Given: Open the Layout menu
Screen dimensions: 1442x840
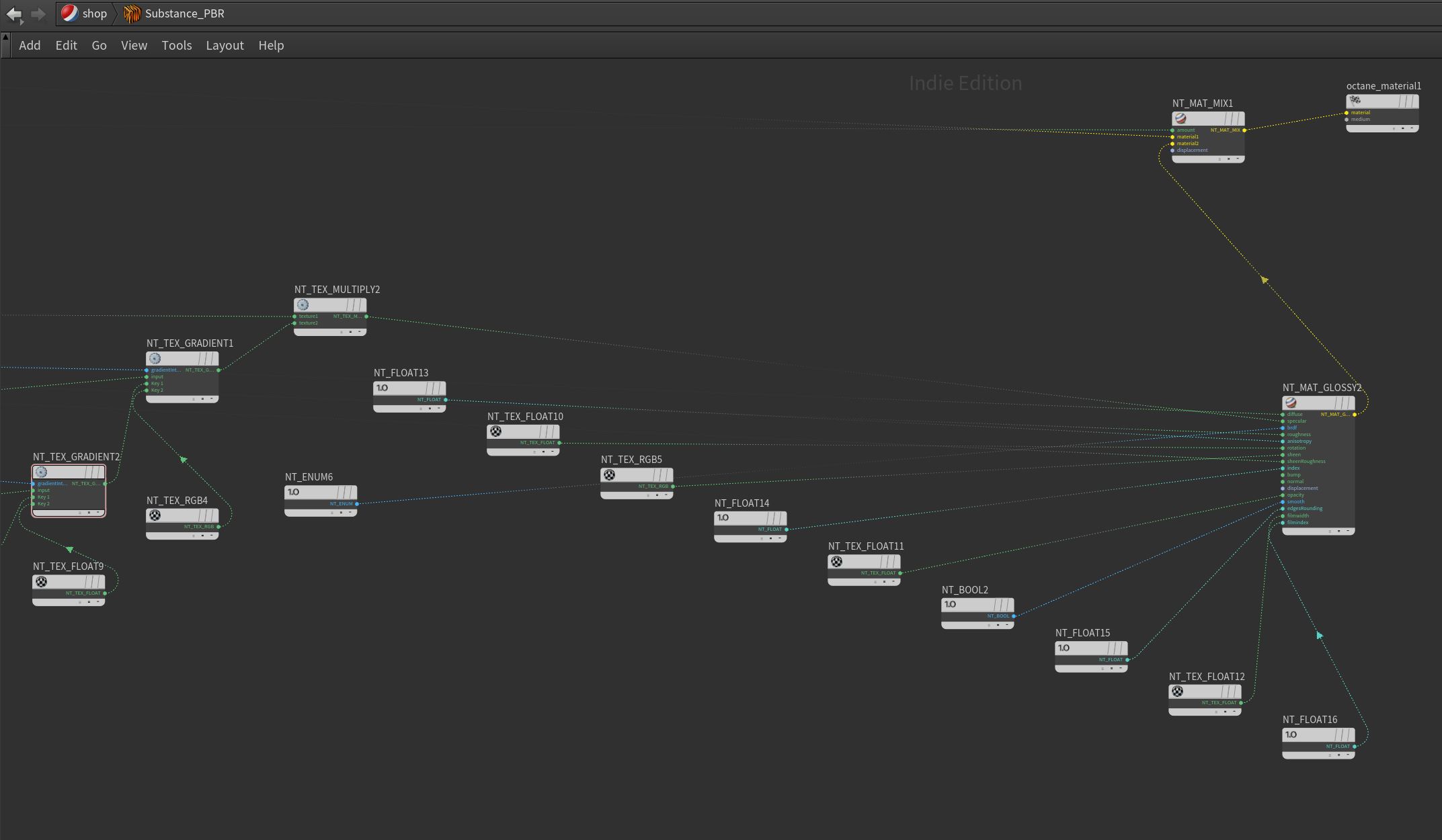Looking at the screenshot, I should 225,45.
